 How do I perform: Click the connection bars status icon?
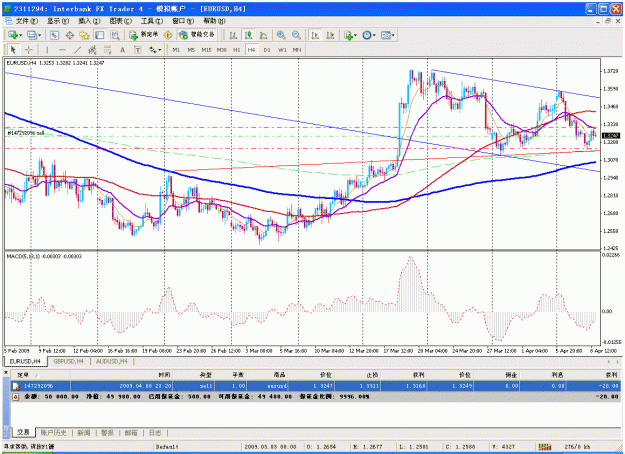544,446
